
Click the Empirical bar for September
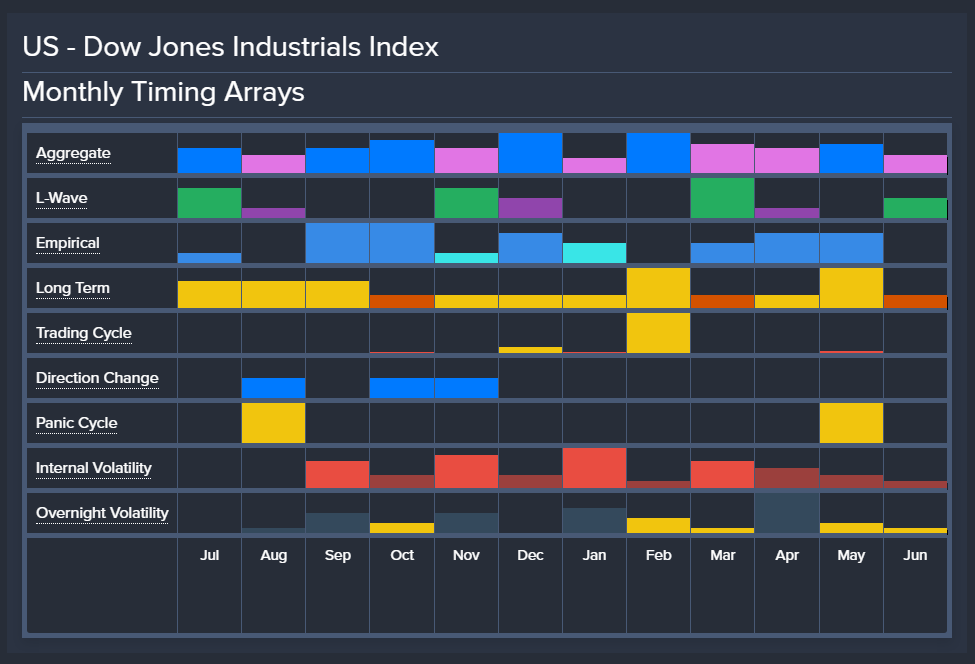(338, 243)
